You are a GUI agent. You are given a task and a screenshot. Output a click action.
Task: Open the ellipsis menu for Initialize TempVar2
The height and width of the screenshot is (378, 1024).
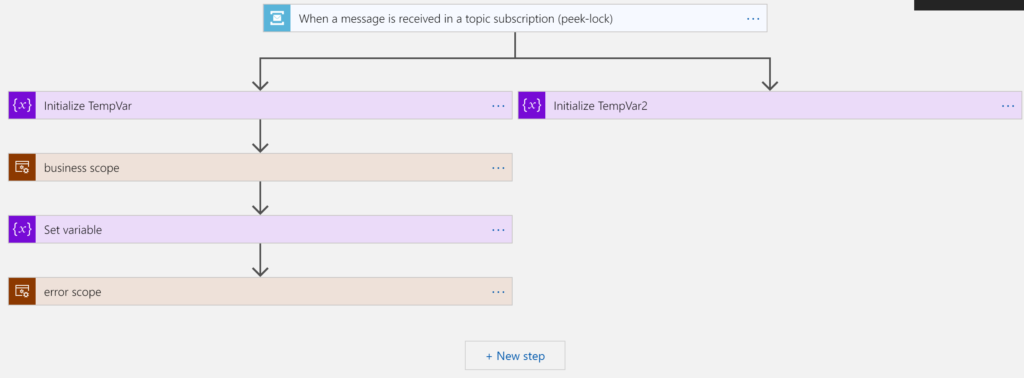click(x=1008, y=106)
